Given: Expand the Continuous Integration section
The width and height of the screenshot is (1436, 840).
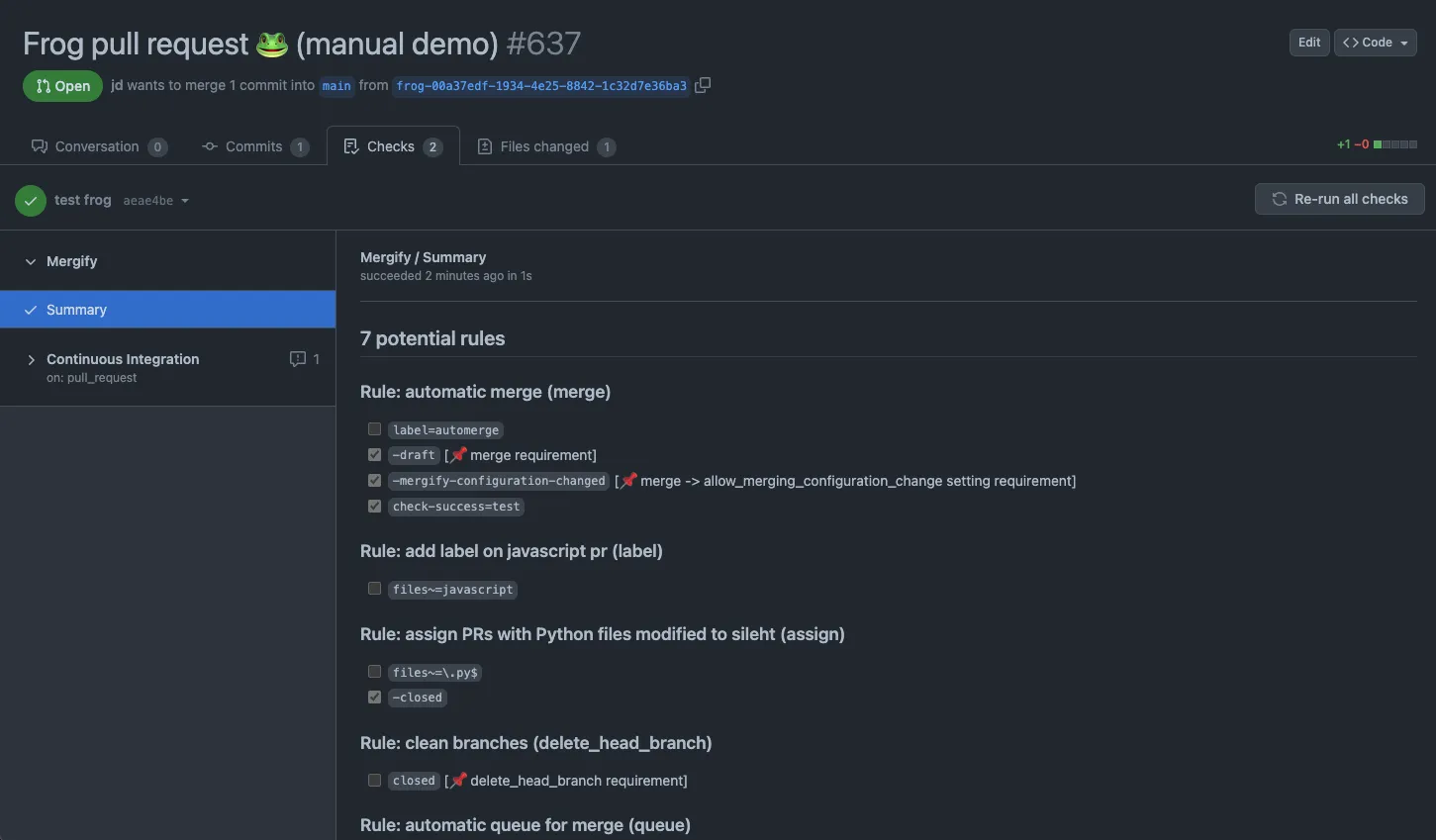Looking at the screenshot, I should click(x=32, y=359).
